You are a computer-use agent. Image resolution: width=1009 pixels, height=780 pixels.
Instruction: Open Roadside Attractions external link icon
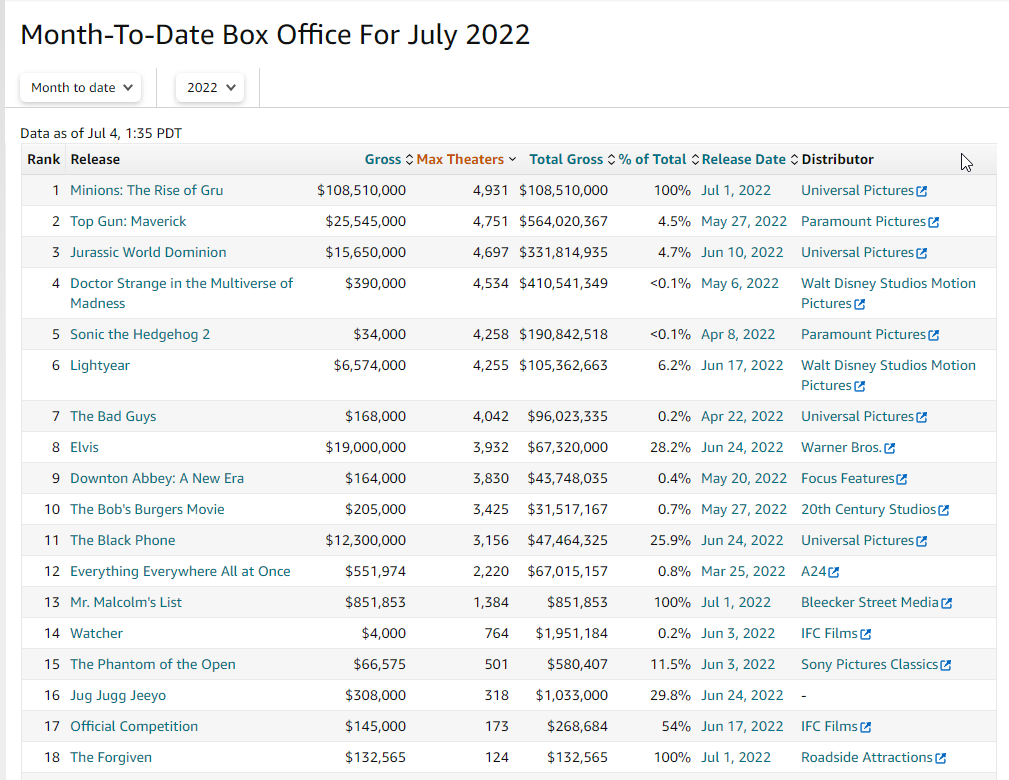[x=941, y=758]
